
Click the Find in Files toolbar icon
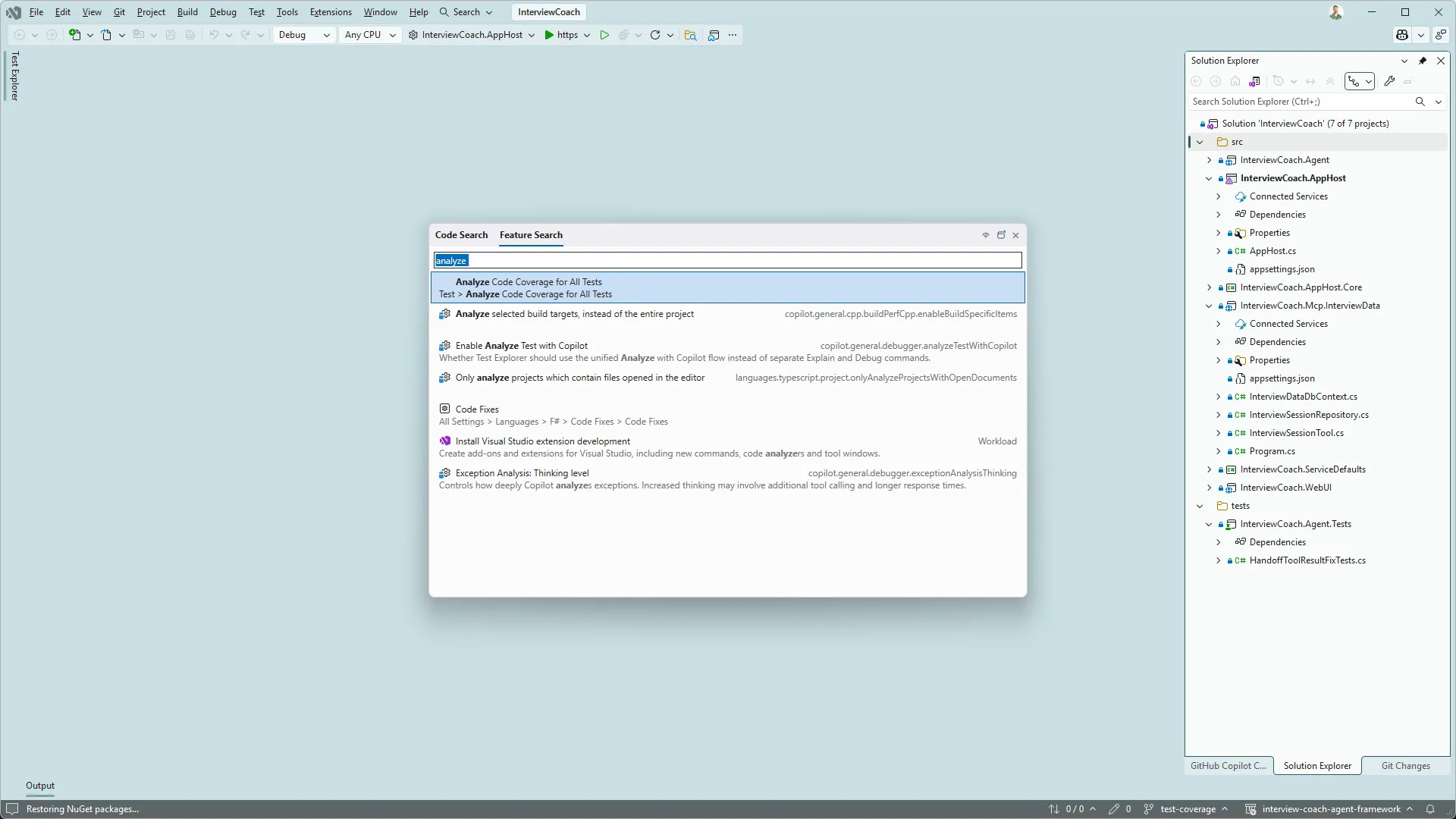(690, 35)
